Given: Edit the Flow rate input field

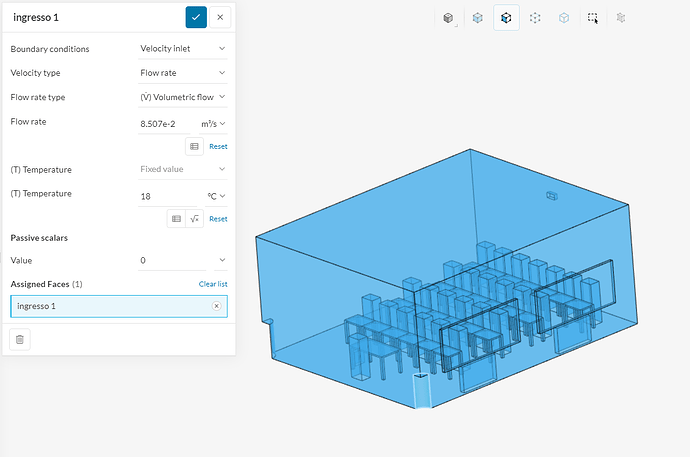Looking at the screenshot, I should 164,124.
